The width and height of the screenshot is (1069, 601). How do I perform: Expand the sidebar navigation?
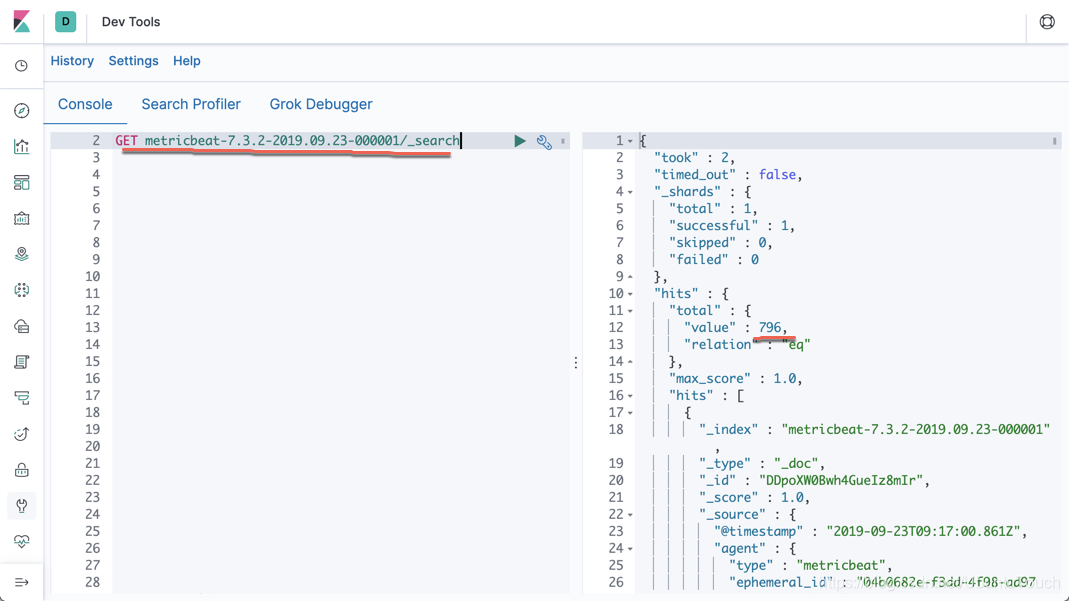coord(22,583)
